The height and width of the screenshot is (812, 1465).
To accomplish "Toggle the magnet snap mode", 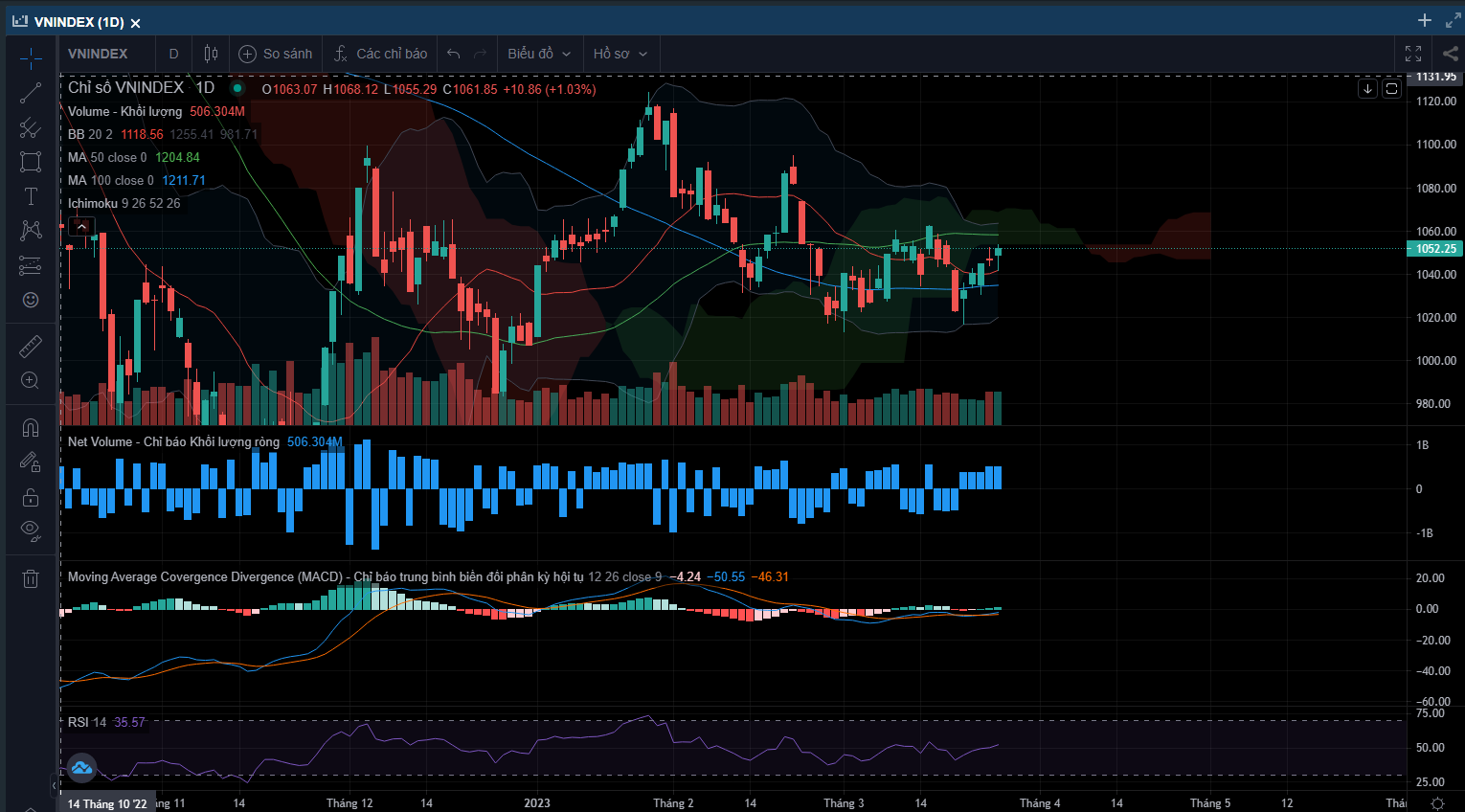I will pyautogui.click(x=31, y=428).
